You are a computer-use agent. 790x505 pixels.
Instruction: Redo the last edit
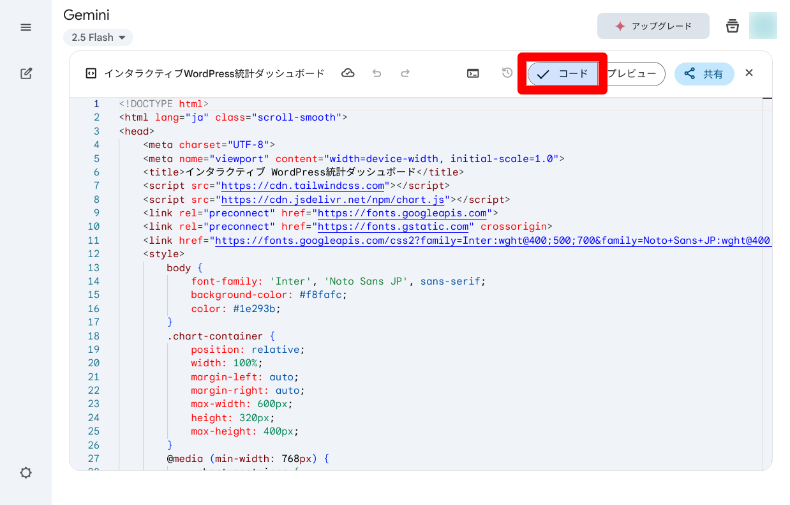(405, 74)
